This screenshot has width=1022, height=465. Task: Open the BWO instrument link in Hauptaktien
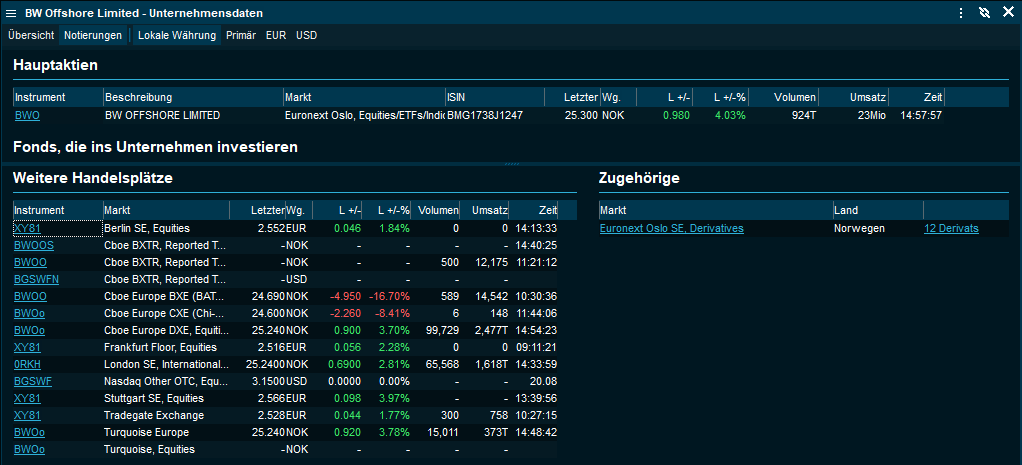[x=27, y=116]
